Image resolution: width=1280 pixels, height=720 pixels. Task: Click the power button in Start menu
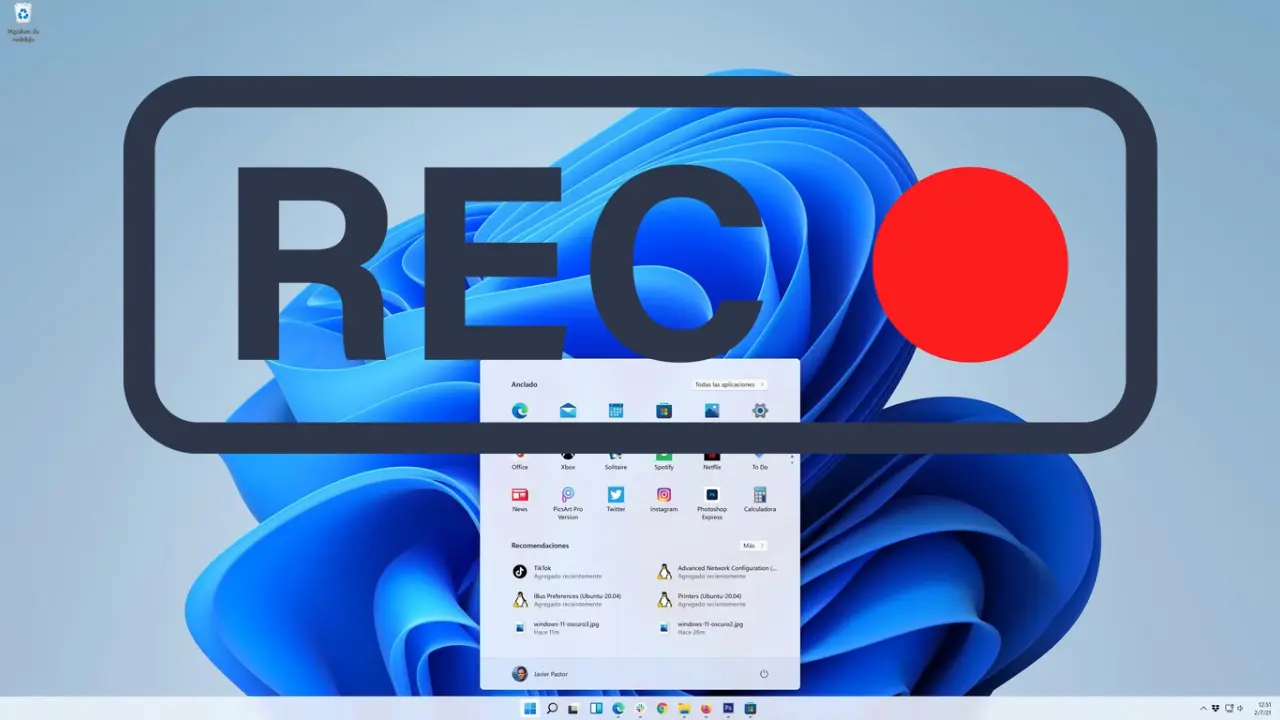764,674
